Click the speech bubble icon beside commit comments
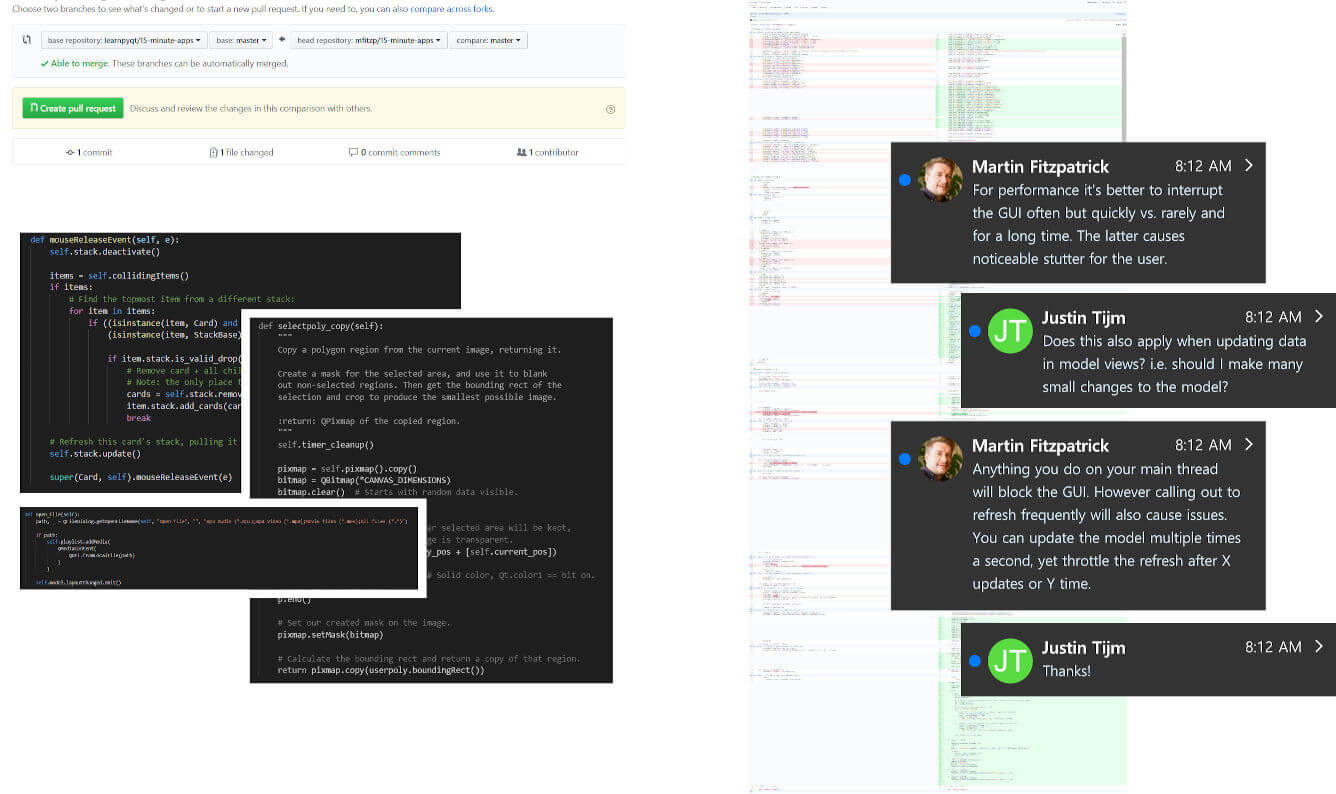 click(x=353, y=152)
